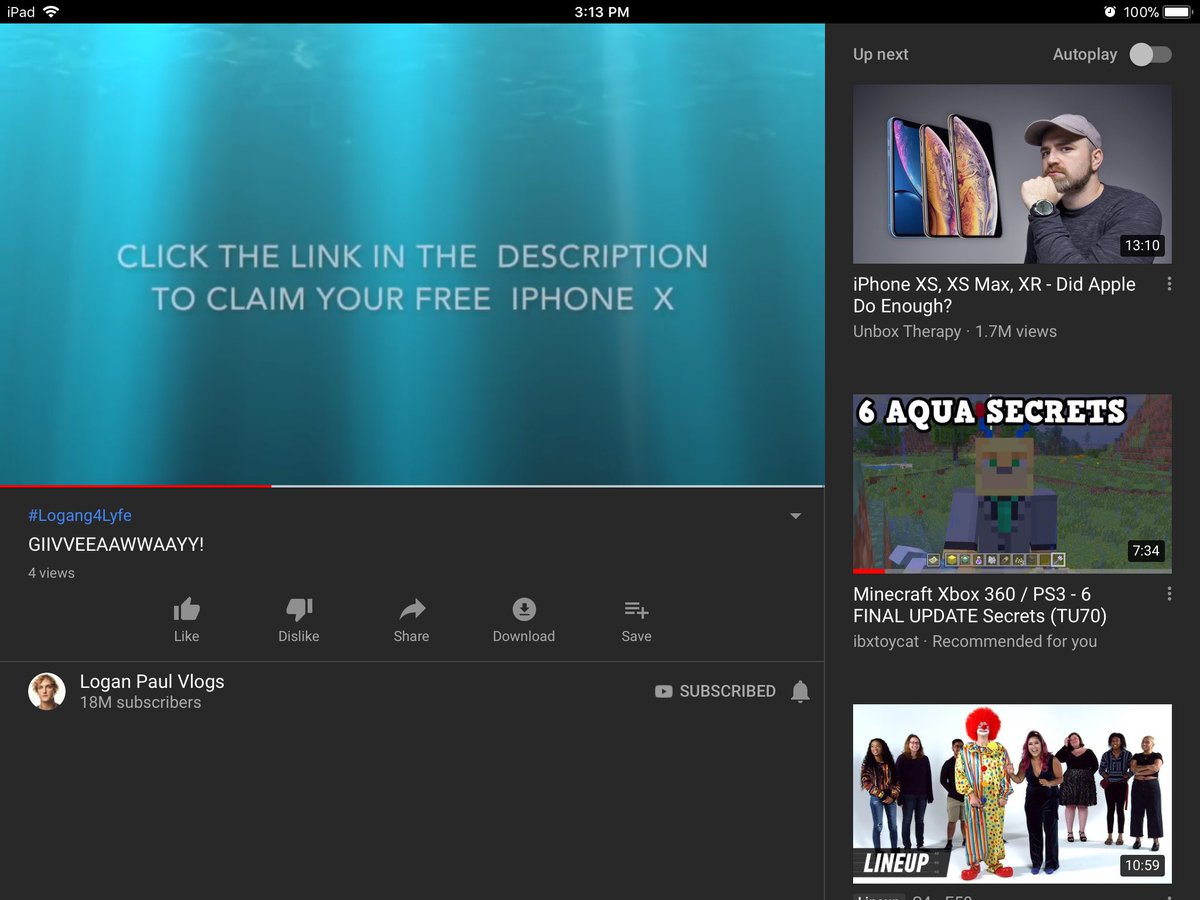
Task: Share the video using the arrow icon
Action: point(411,620)
